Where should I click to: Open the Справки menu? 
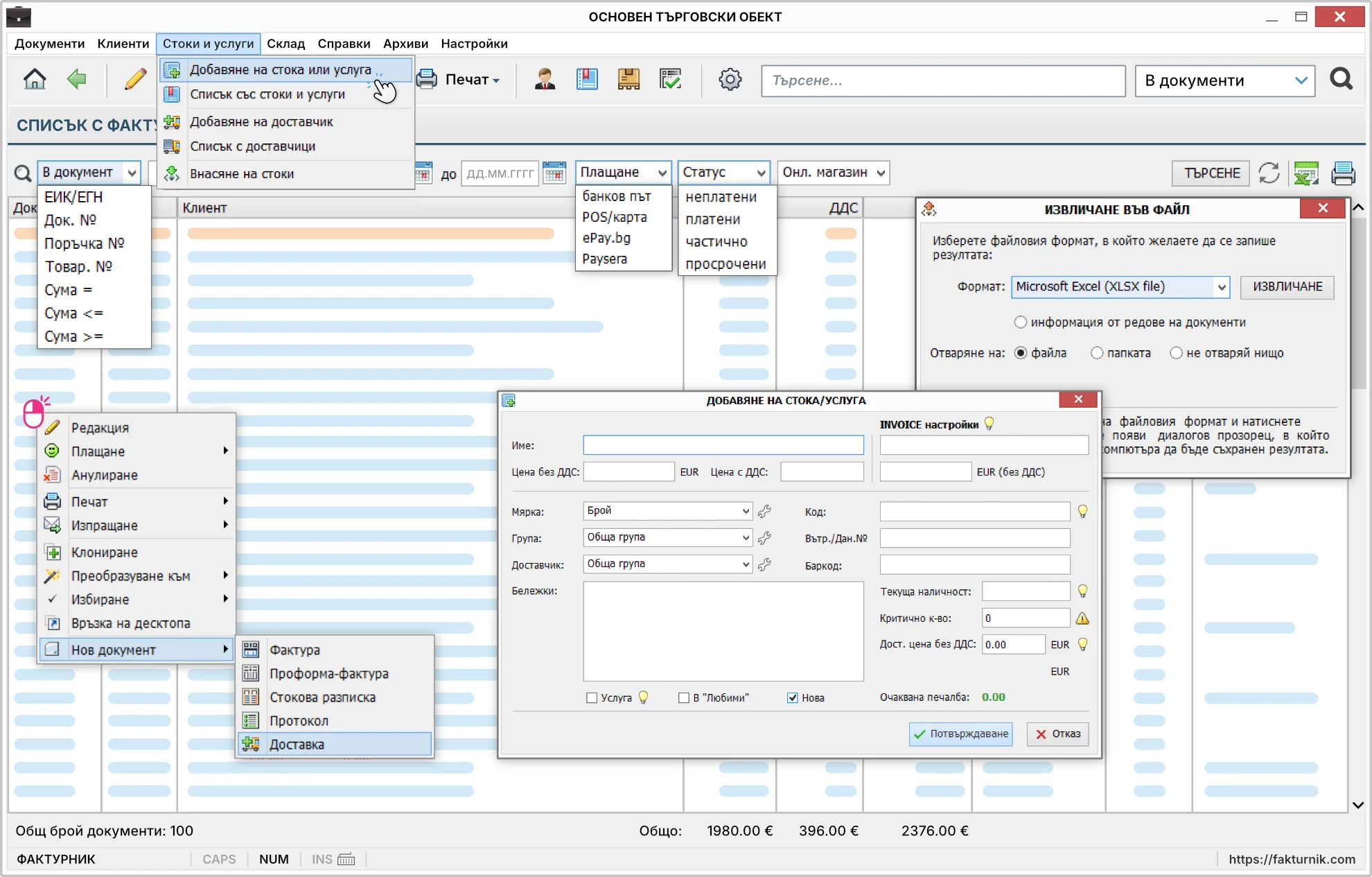[x=344, y=44]
